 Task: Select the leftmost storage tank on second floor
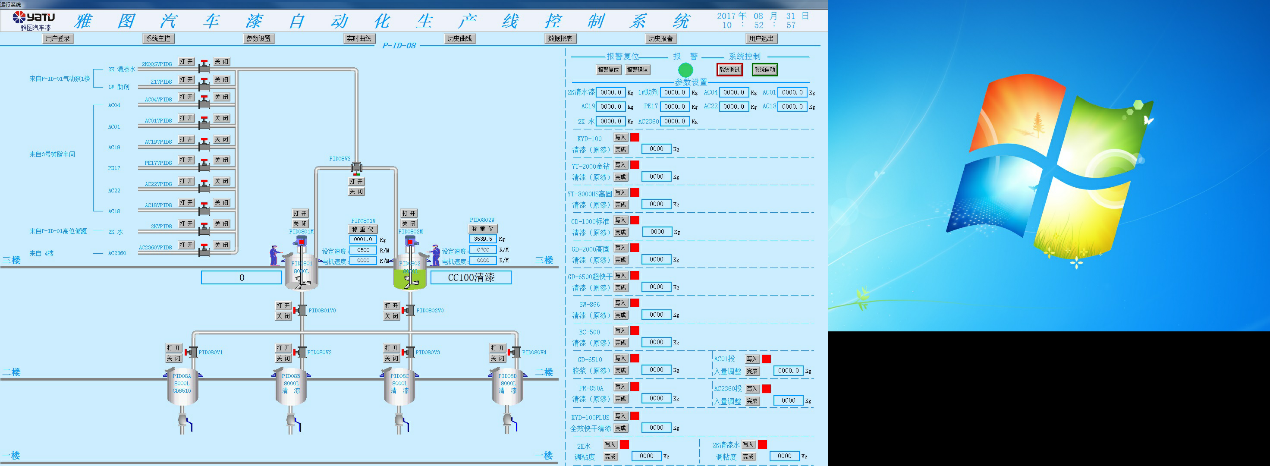pos(181,386)
